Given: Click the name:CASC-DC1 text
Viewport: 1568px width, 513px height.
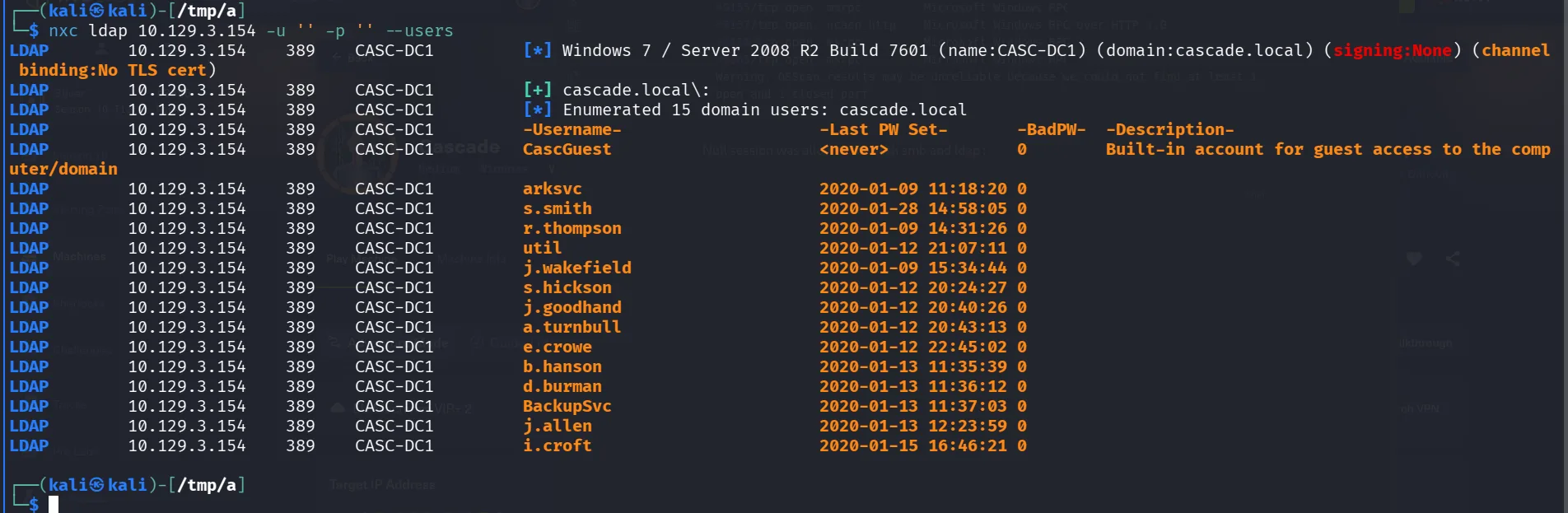Looking at the screenshot, I should point(1011,50).
